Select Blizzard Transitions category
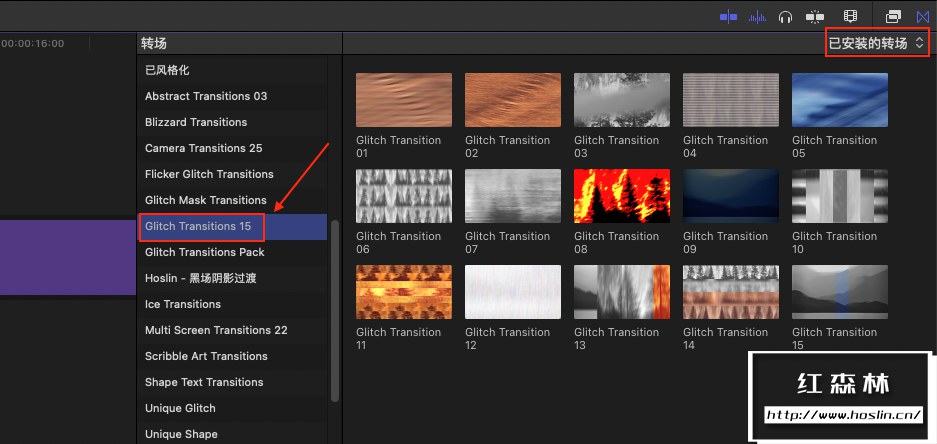937x444 pixels. [x=232, y=122]
